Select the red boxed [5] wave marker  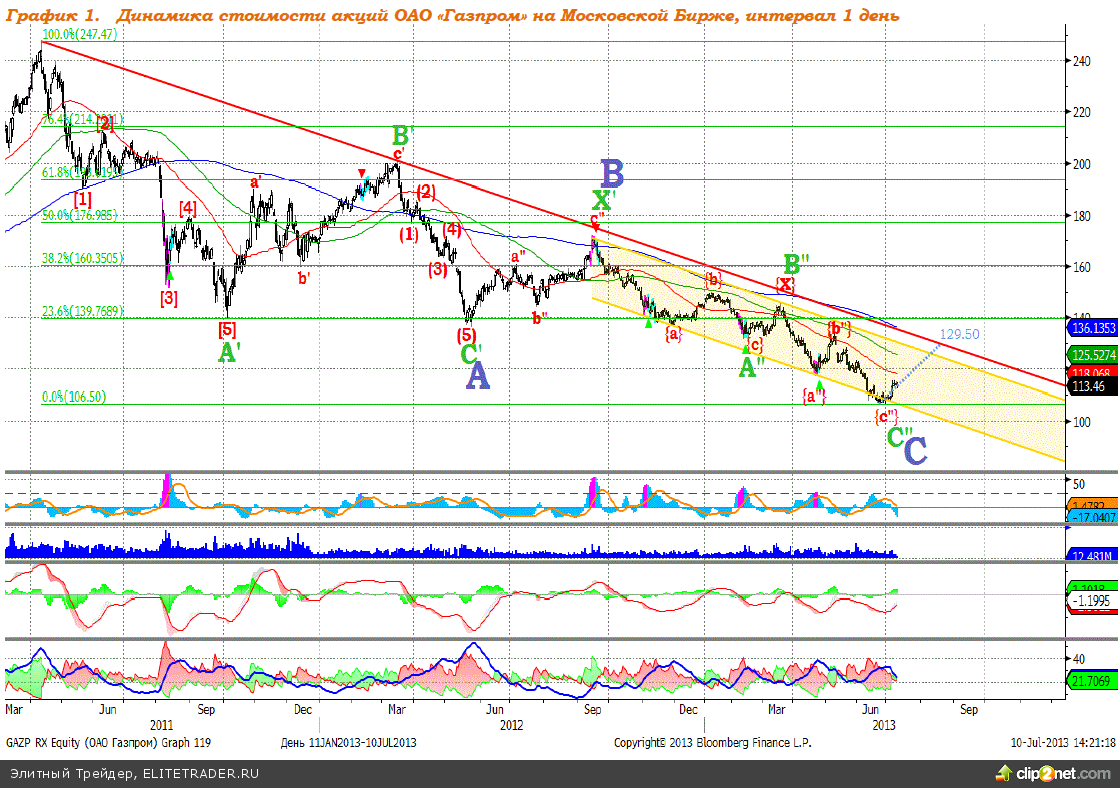click(x=227, y=328)
